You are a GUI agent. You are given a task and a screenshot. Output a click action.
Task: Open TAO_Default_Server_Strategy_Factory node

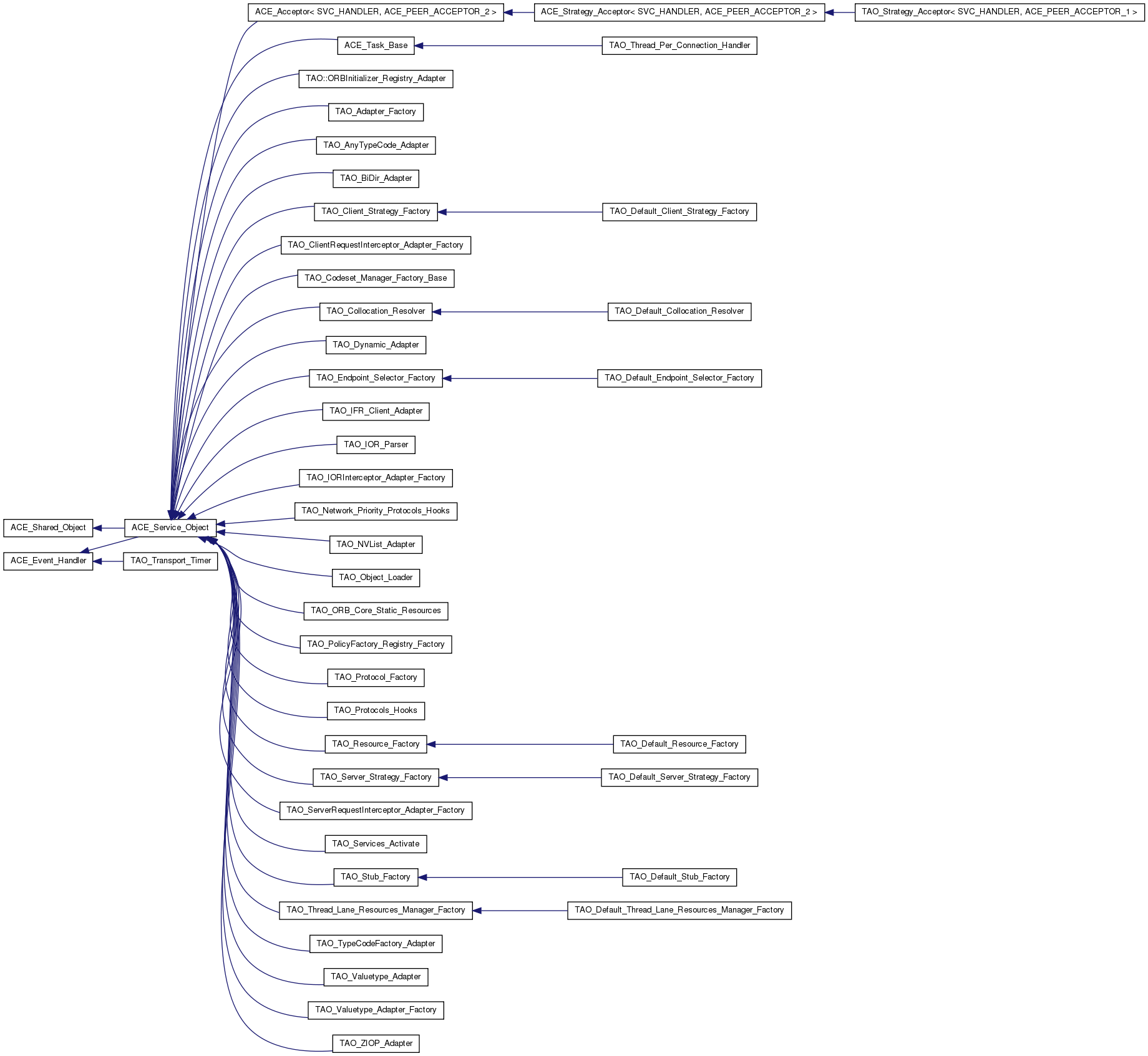click(679, 777)
